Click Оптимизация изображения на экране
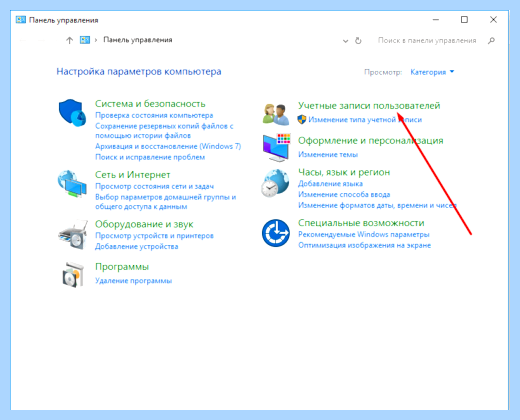The height and width of the screenshot is (420, 520). [364, 245]
